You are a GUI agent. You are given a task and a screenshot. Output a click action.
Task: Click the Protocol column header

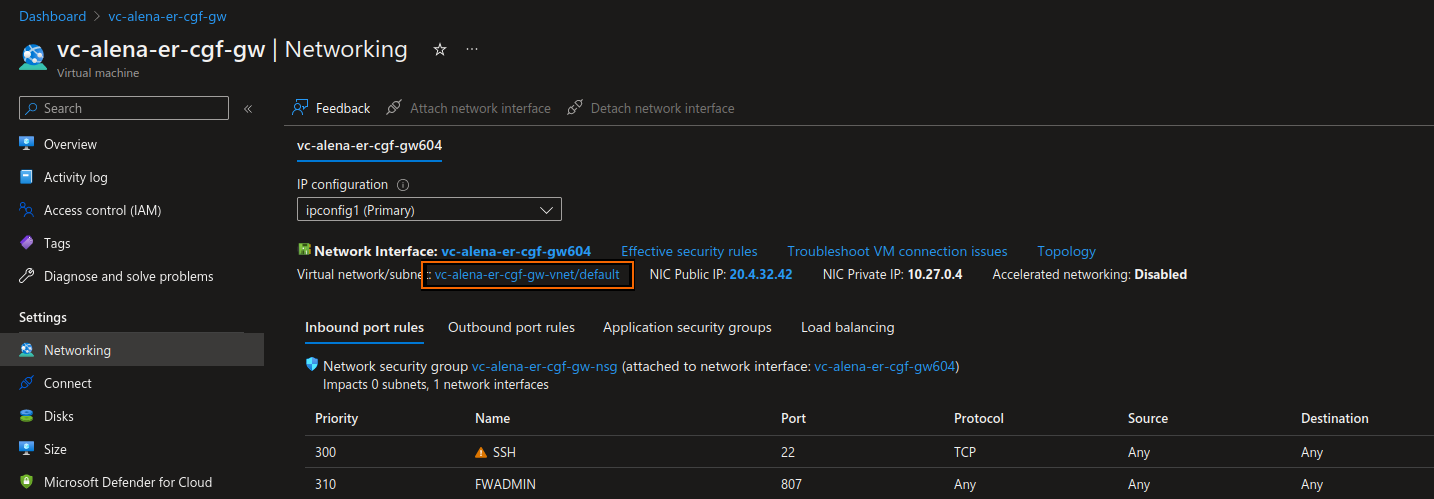(x=979, y=418)
